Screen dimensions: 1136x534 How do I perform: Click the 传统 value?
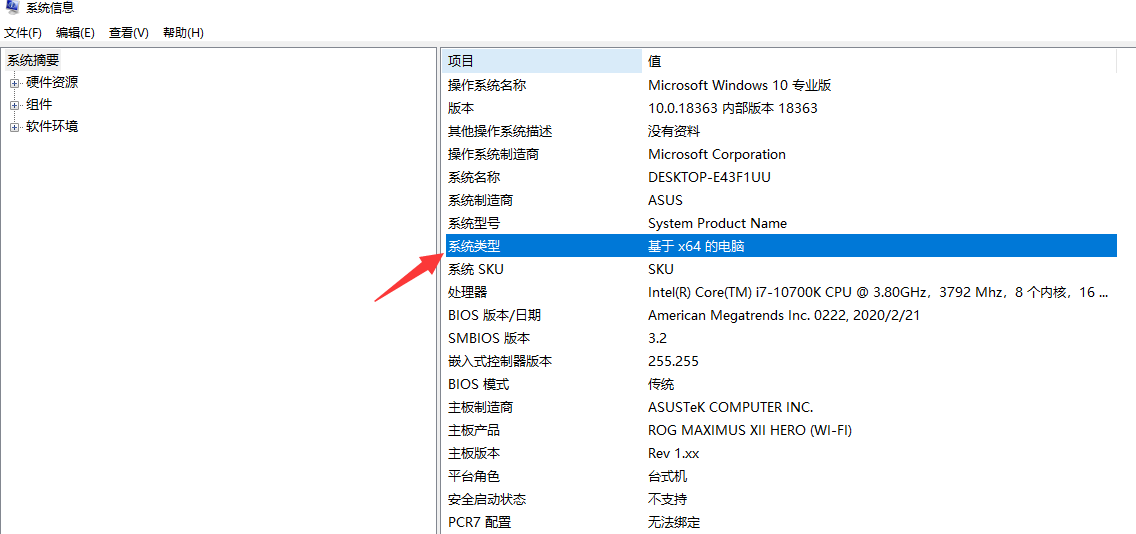[661, 384]
